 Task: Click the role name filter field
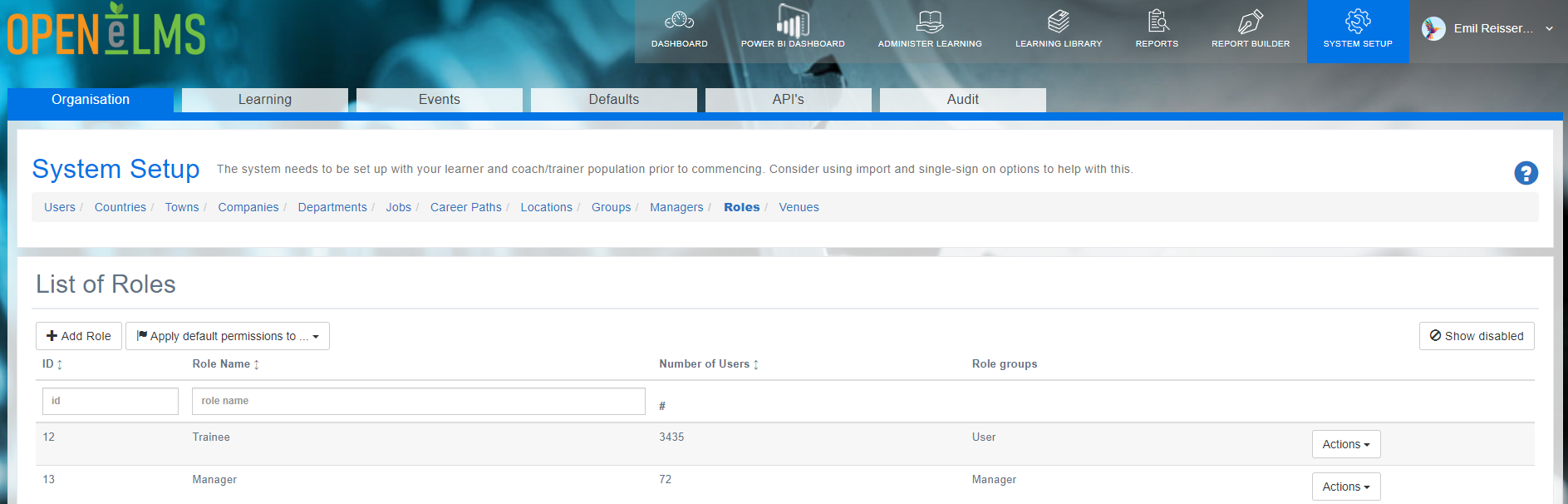[x=419, y=401]
